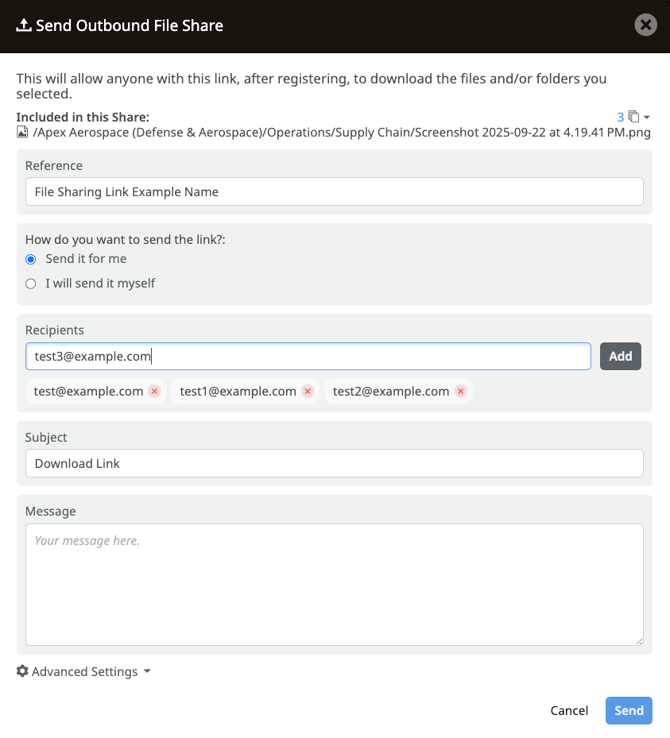Remove test@example.com from recipients

[x=155, y=392]
